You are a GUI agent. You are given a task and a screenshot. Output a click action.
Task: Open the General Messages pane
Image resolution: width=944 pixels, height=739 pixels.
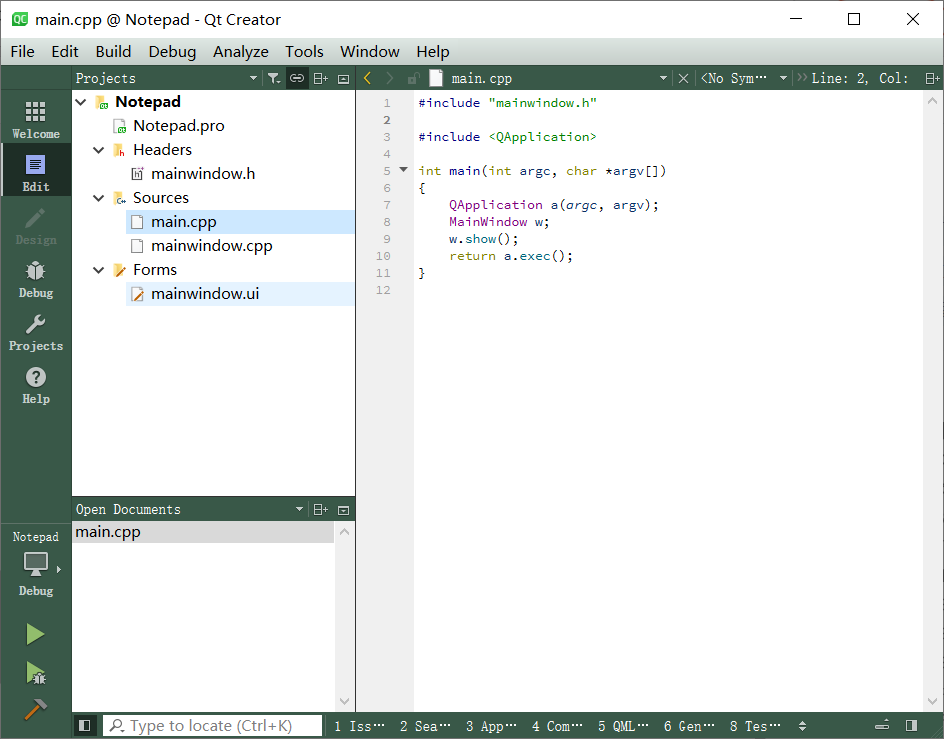689,726
